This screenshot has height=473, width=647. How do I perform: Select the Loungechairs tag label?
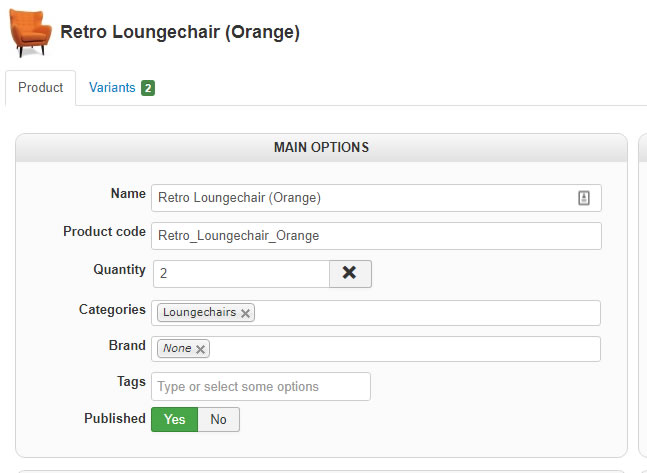199,313
